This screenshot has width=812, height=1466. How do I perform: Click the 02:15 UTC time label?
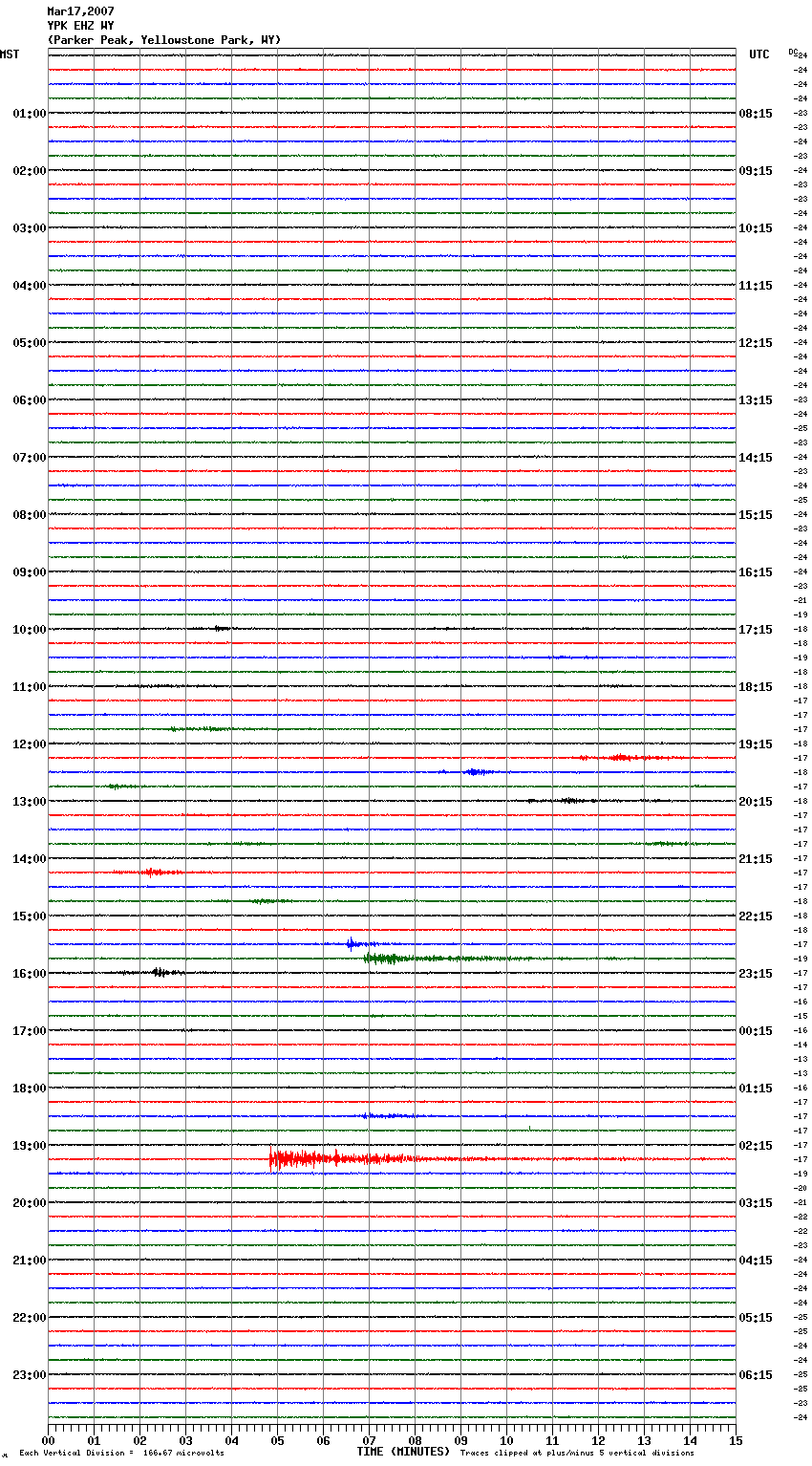click(756, 1146)
